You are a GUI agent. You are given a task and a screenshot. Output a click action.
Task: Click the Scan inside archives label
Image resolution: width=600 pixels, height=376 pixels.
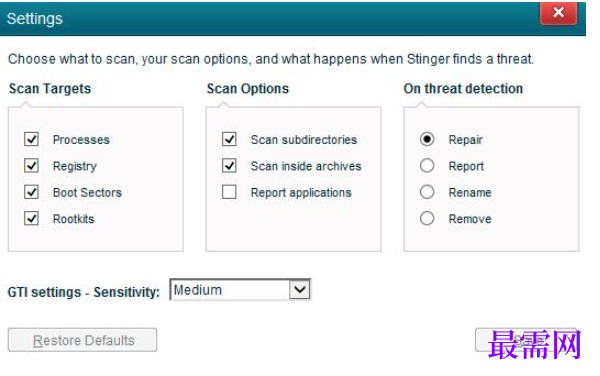pyautogui.click(x=306, y=166)
